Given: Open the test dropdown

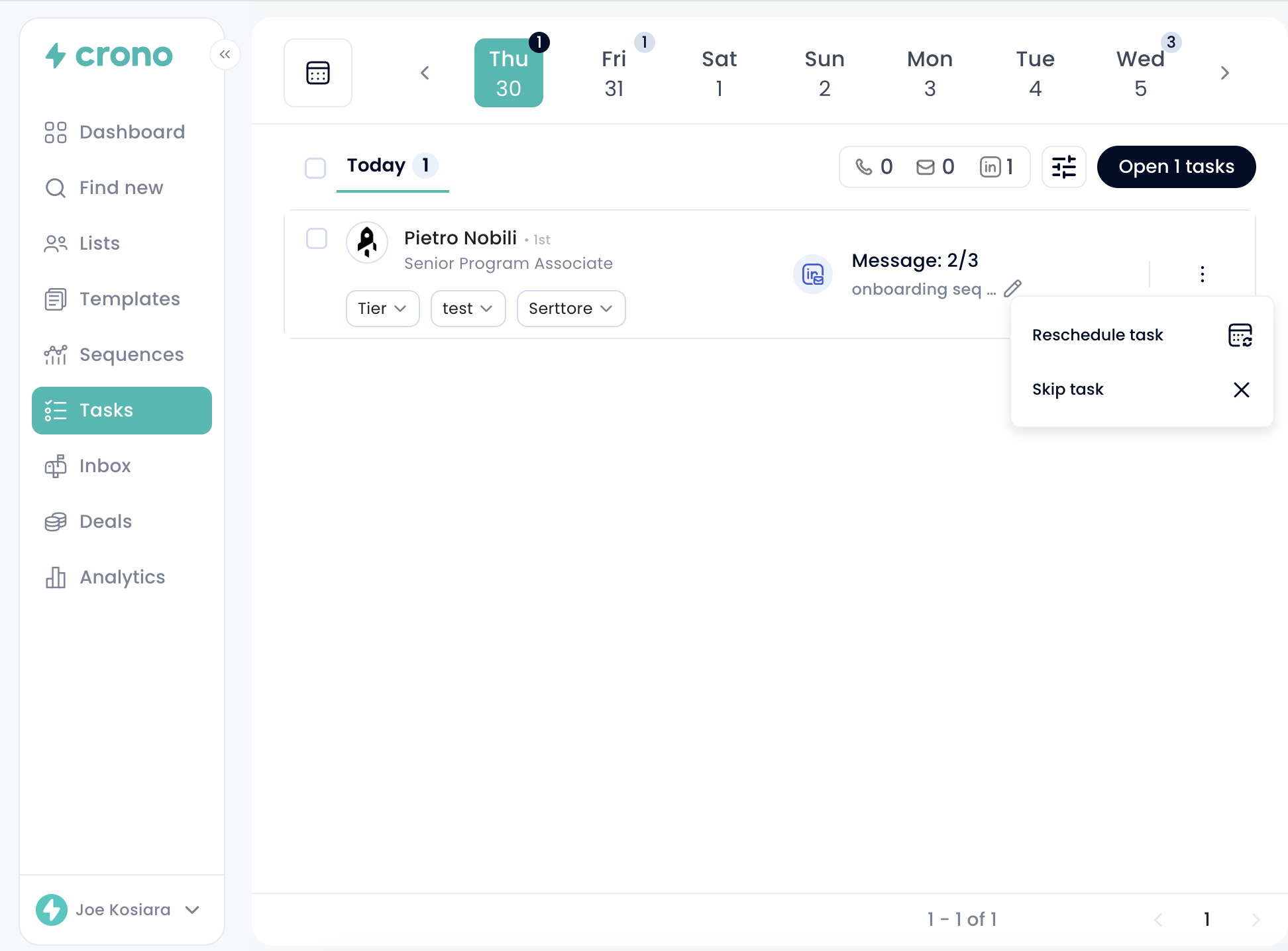Looking at the screenshot, I should point(468,309).
